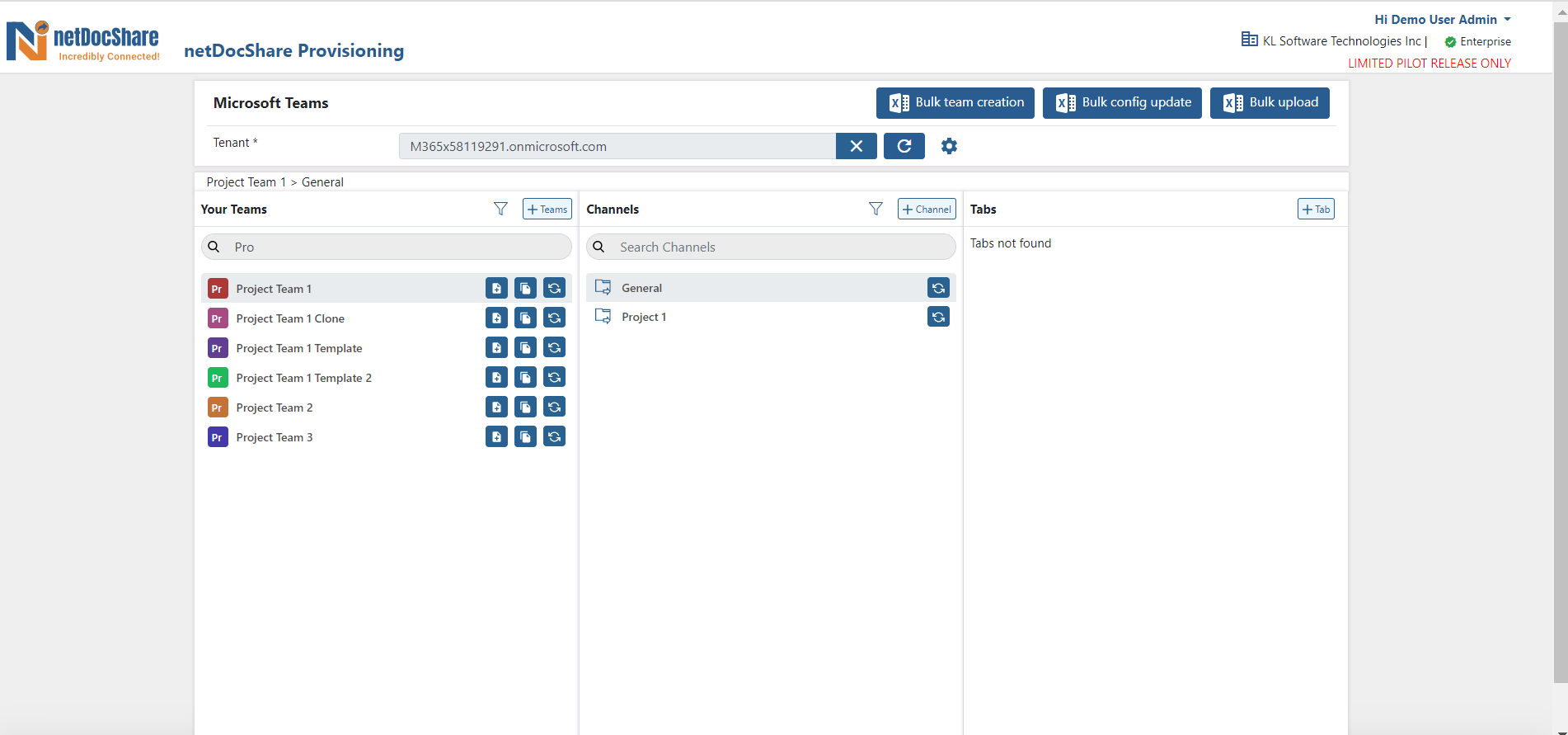
Task: Click sync icon on Project Team 1 Clone row
Action: click(x=554, y=318)
